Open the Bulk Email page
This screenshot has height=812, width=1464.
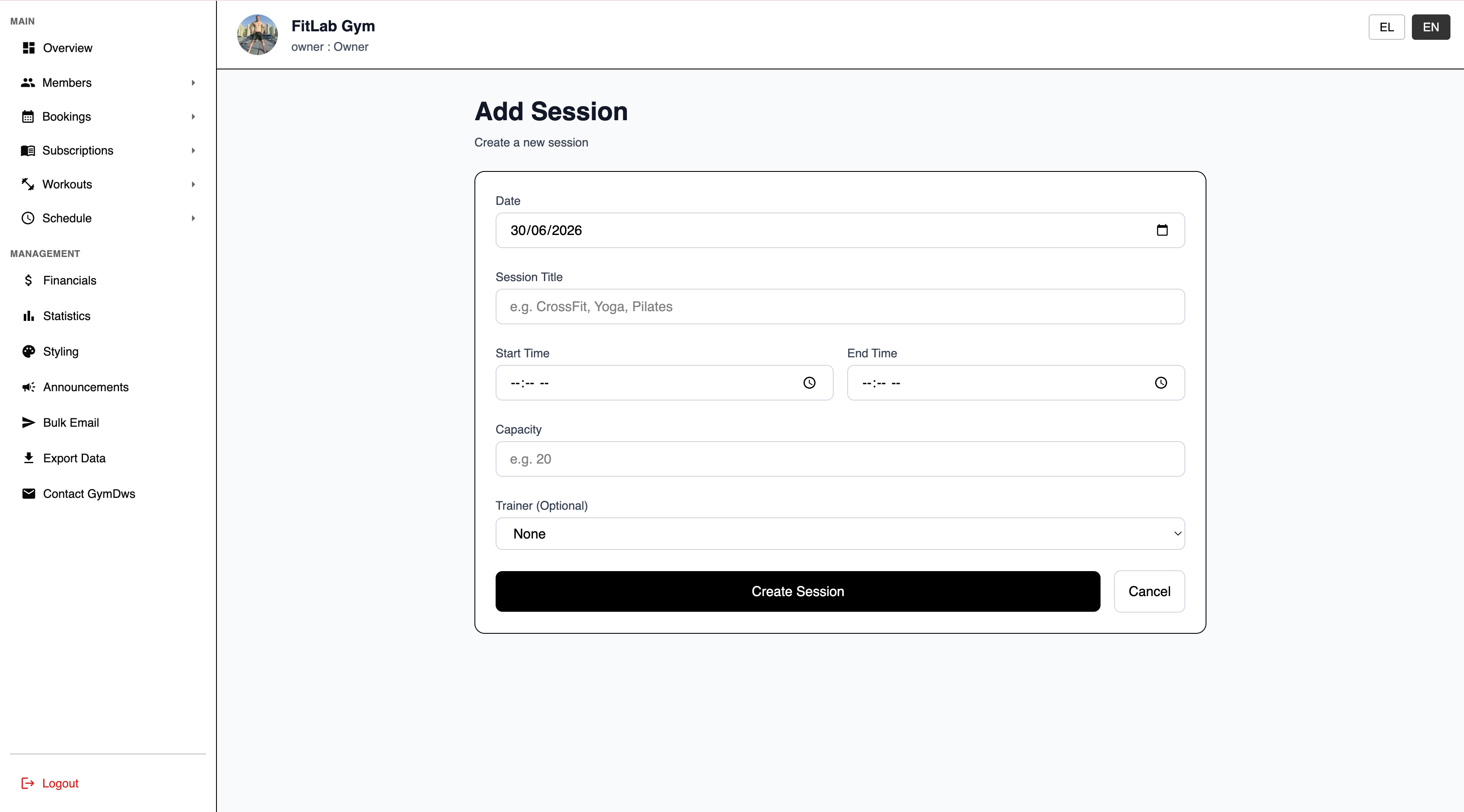71,423
